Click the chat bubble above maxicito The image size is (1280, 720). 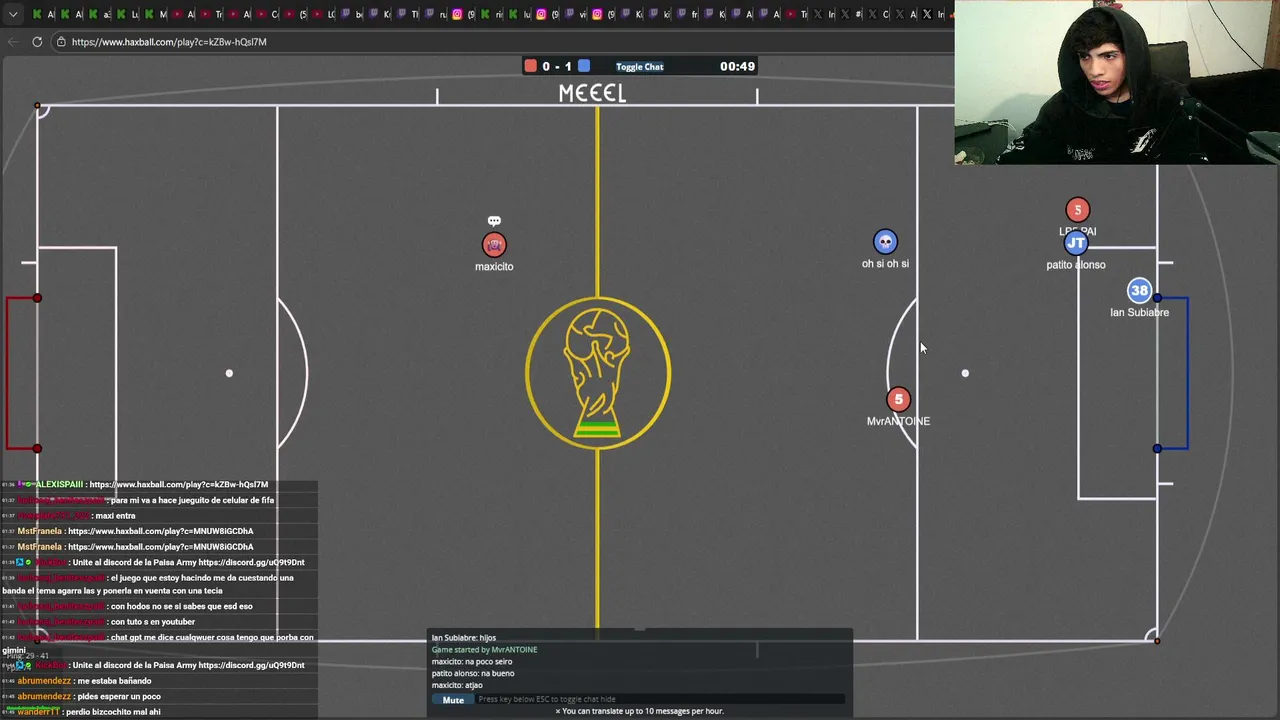point(494,221)
